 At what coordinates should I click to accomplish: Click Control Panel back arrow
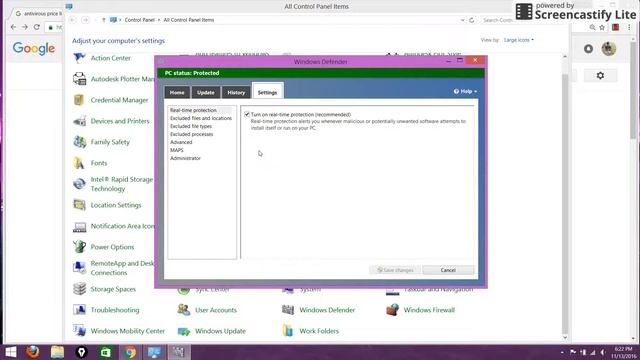click(73, 20)
